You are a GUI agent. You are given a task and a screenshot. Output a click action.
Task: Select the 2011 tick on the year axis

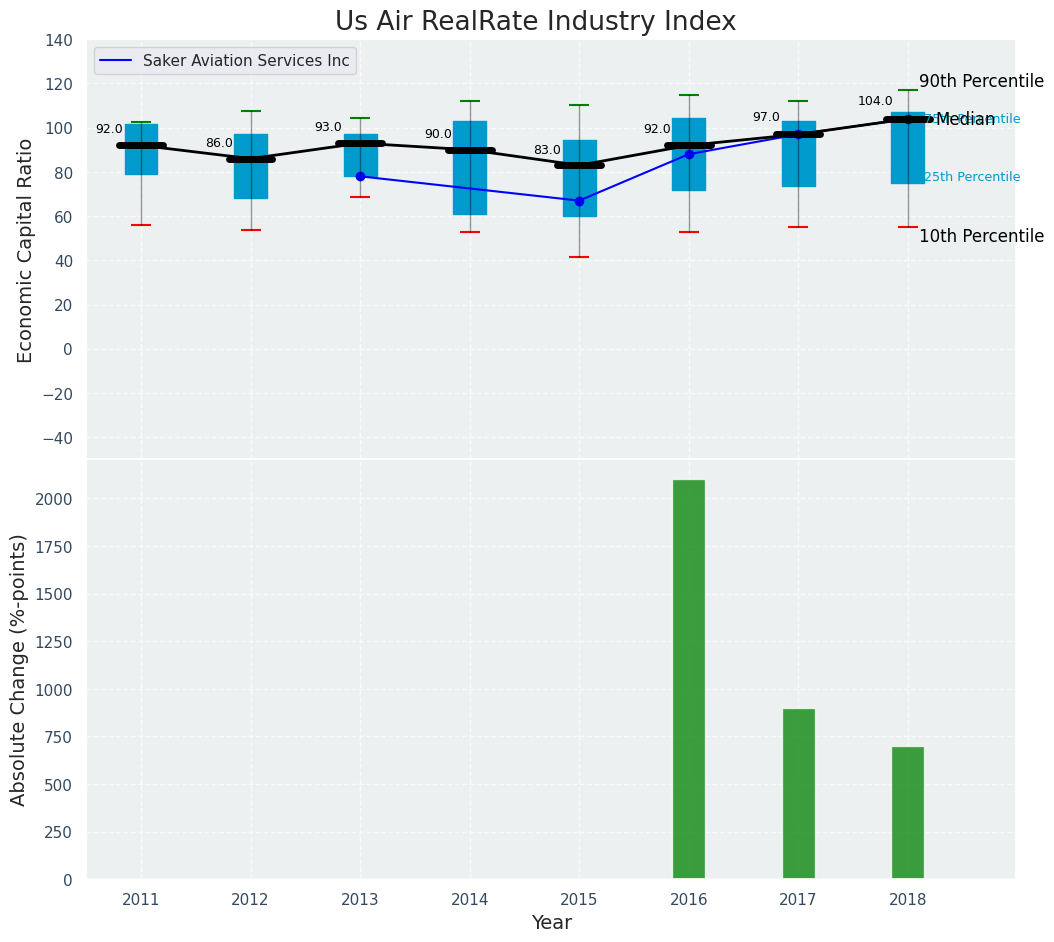click(141, 900)
